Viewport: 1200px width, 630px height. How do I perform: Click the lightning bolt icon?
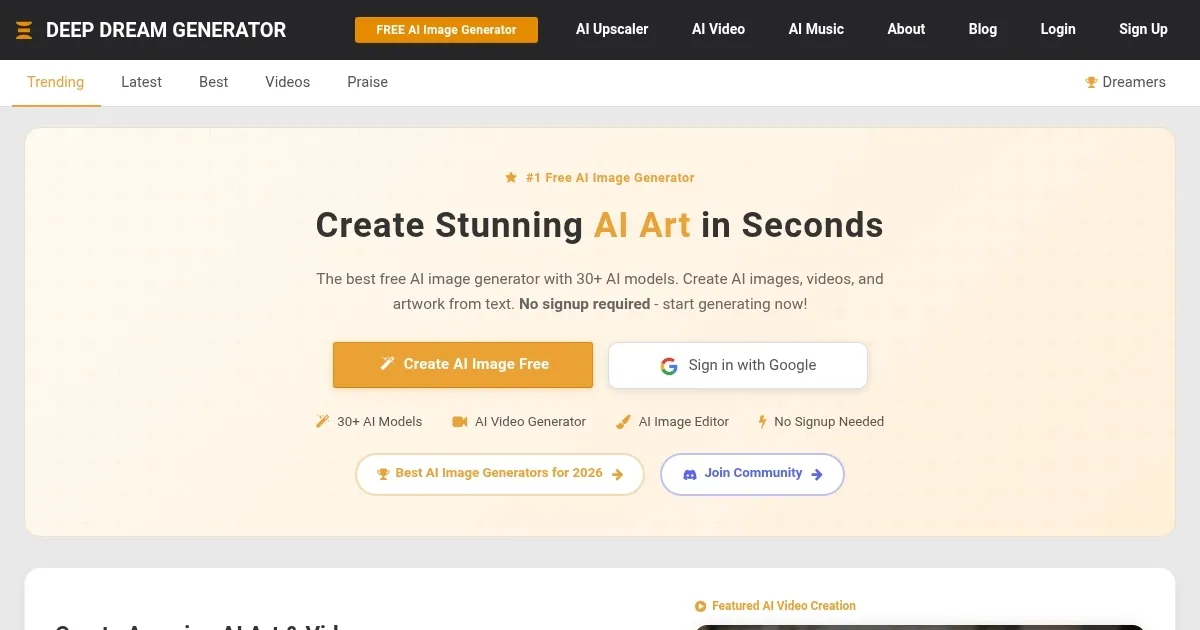click(x=762, y=422)
